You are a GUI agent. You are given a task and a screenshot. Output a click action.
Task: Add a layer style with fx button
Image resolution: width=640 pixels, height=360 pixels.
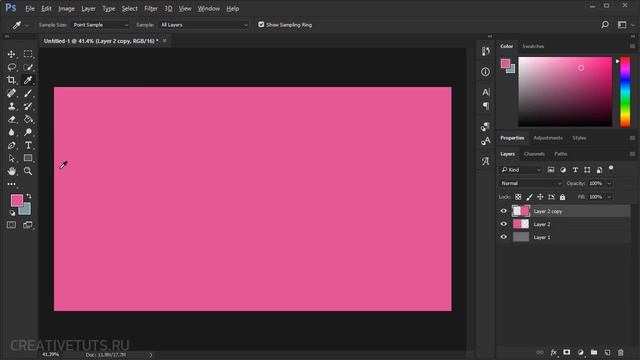tap(553, 352)
